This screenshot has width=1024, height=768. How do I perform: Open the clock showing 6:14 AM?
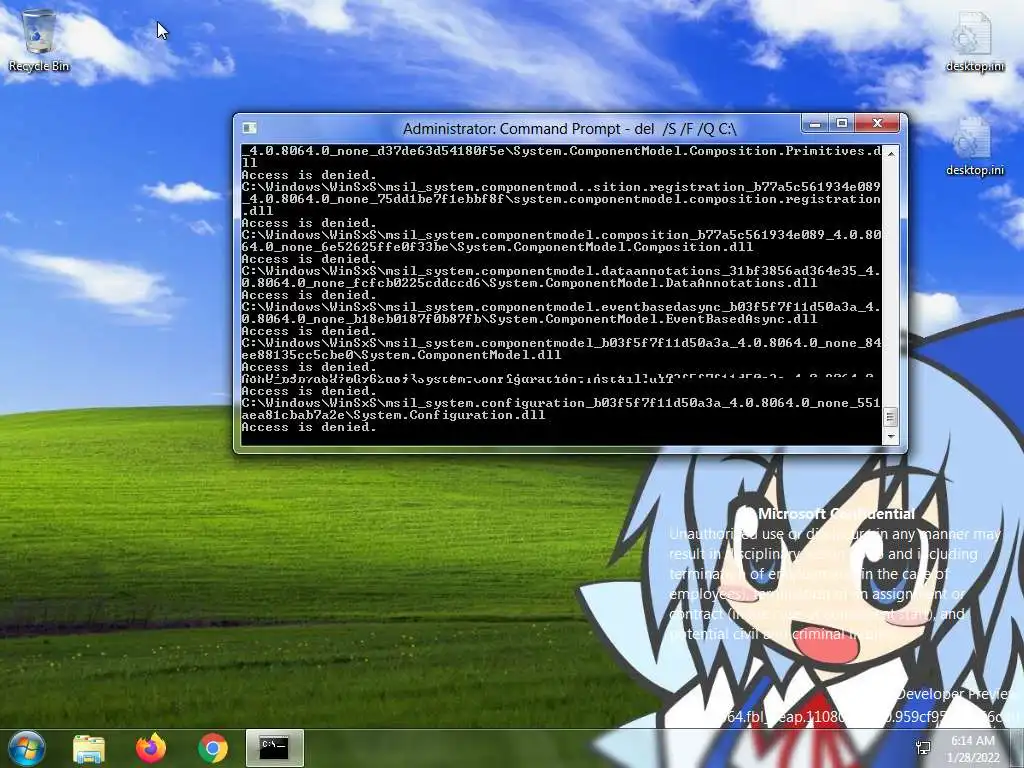[972, 741]
